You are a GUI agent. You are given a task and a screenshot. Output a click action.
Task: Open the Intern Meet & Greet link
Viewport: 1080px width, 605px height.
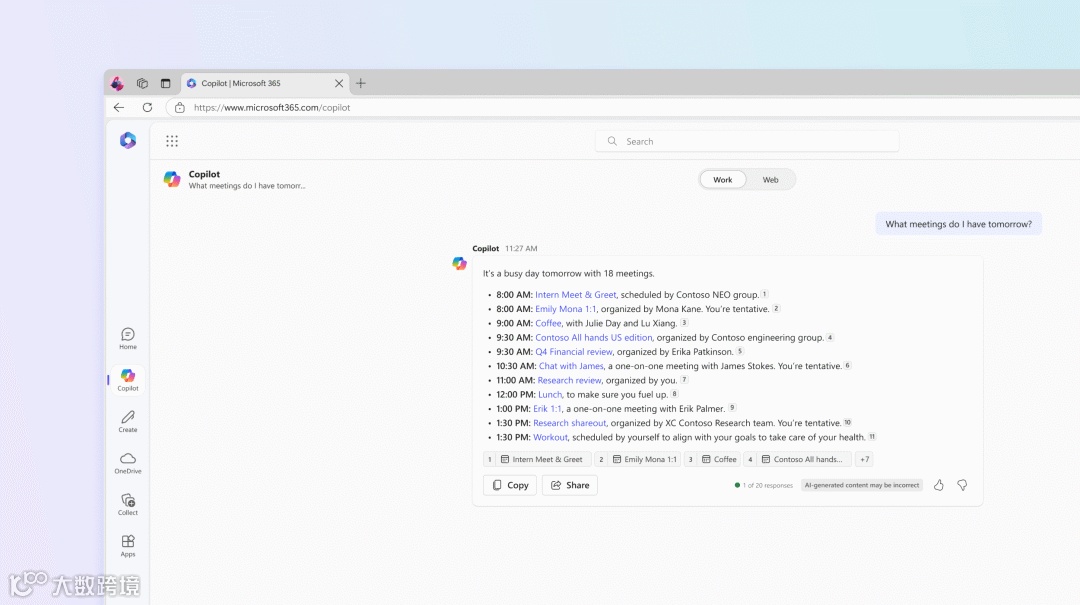tap(576, 295)
